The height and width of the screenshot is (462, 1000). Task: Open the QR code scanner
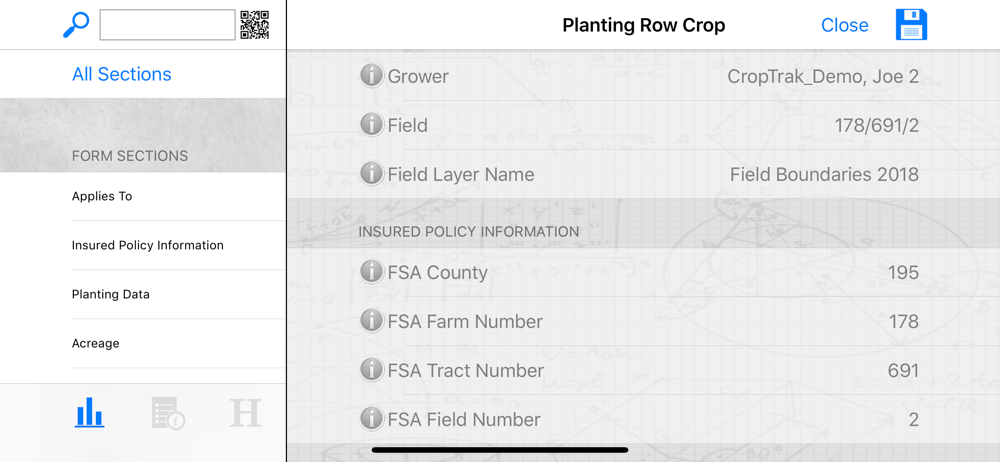[x=254, y=25]
